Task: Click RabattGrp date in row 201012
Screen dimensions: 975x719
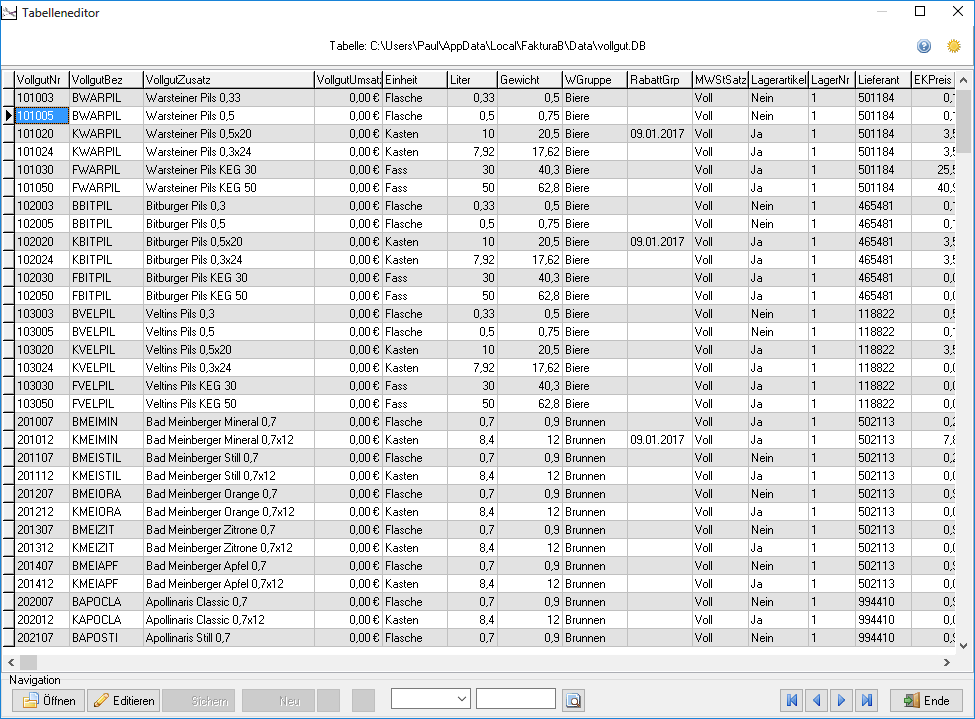Action: click(660, 440)
